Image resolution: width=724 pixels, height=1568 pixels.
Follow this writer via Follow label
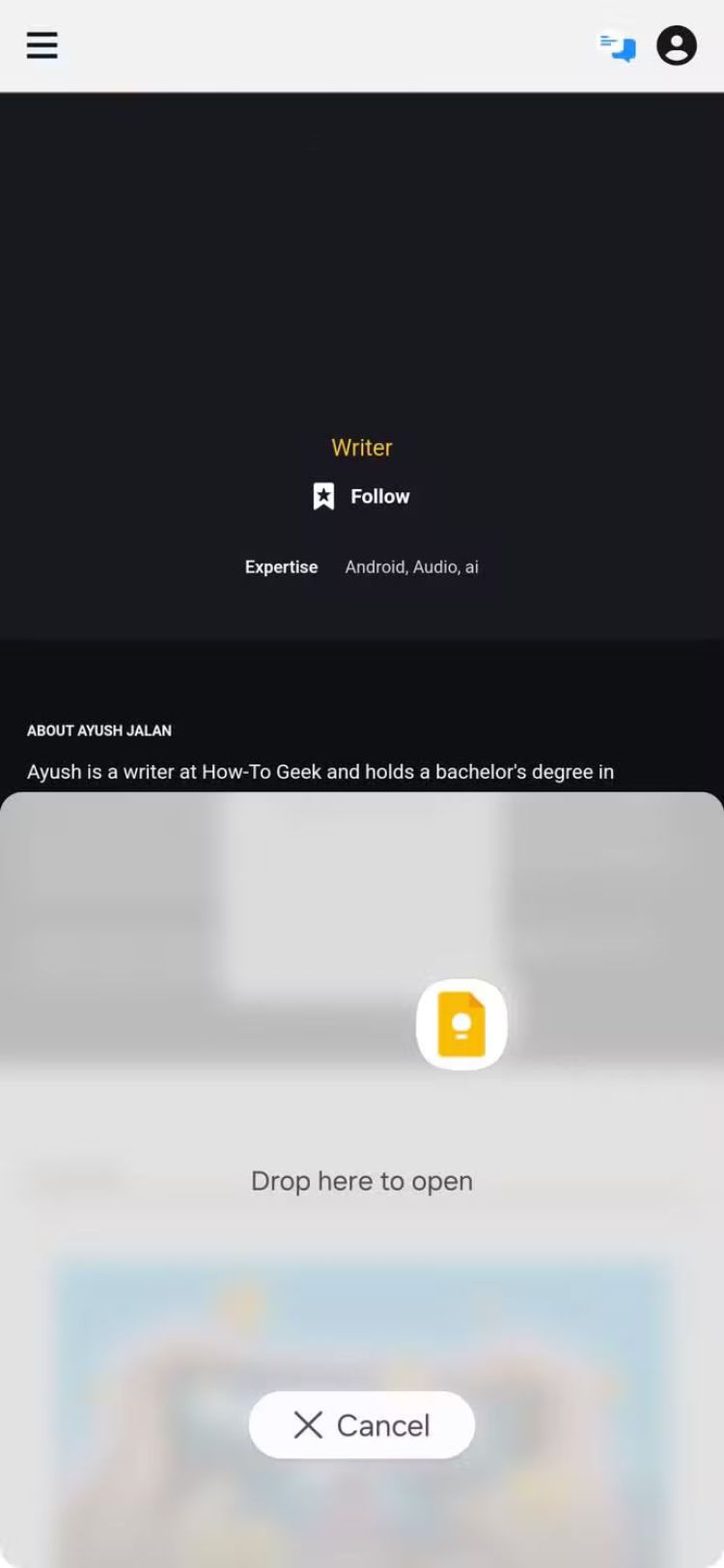380,496
